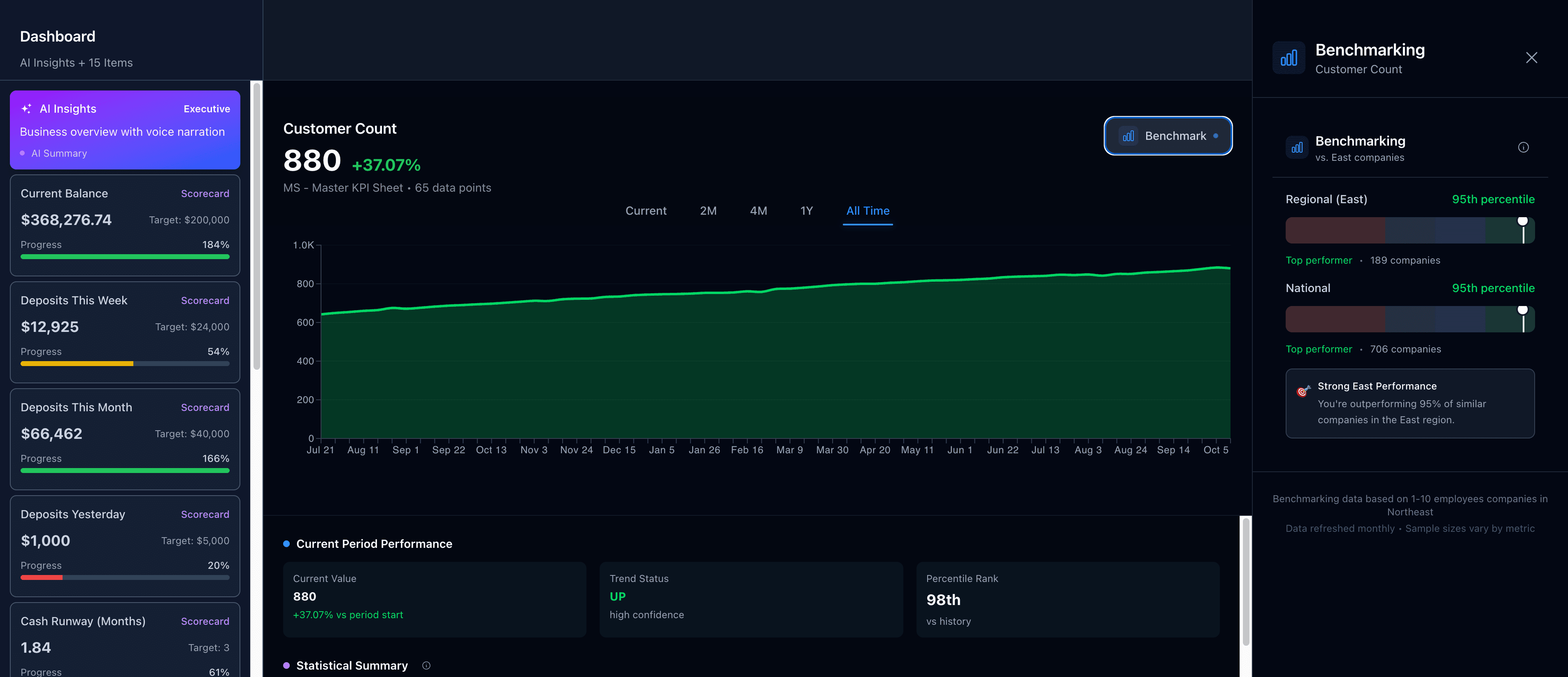The height and width of the screenshot is (677, 1568).
Task: Click the smaller Benchmarking icon above vs. East companies
Action: click(1297, 147)
